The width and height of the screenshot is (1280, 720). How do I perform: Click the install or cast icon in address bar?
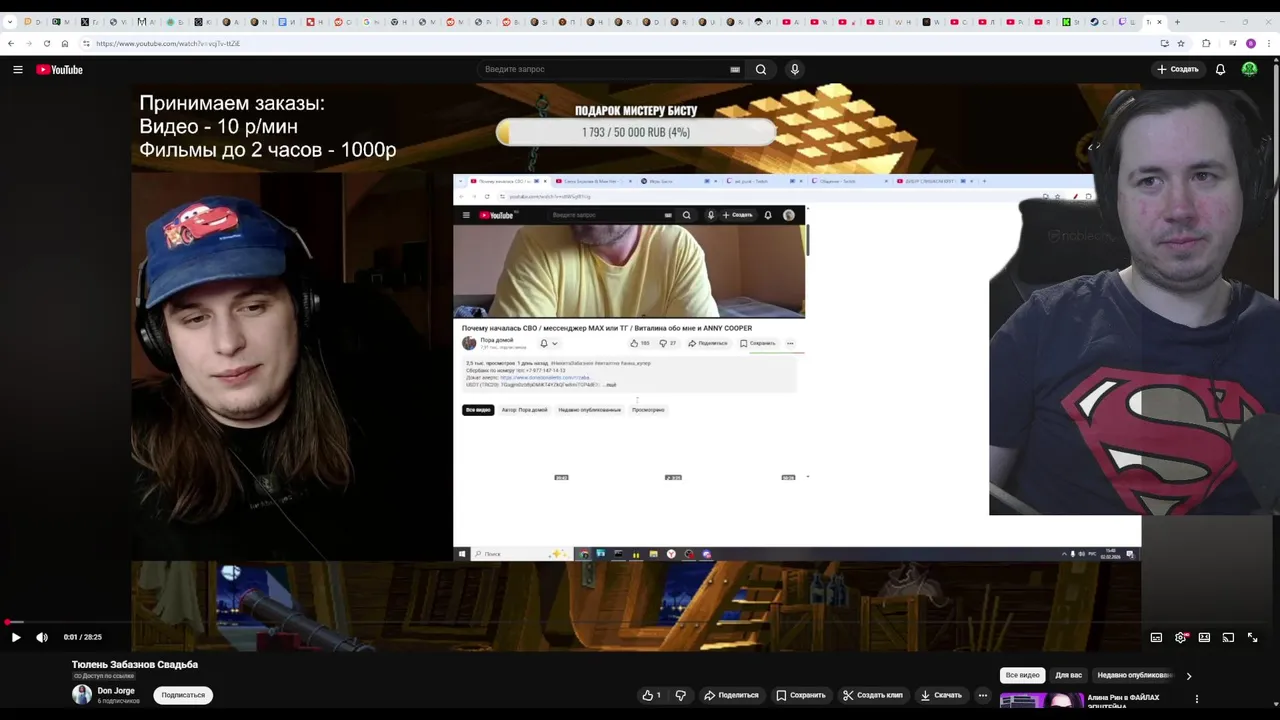click(1164, 43)
